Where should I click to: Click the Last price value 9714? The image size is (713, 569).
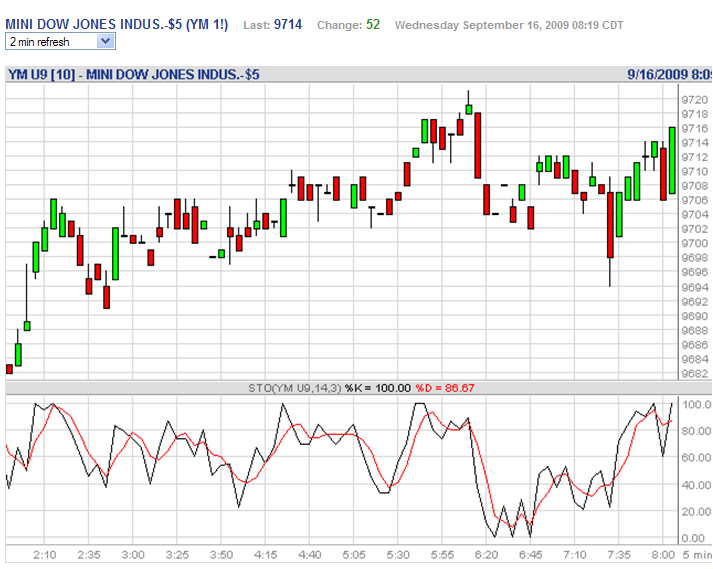pos(288,25)
